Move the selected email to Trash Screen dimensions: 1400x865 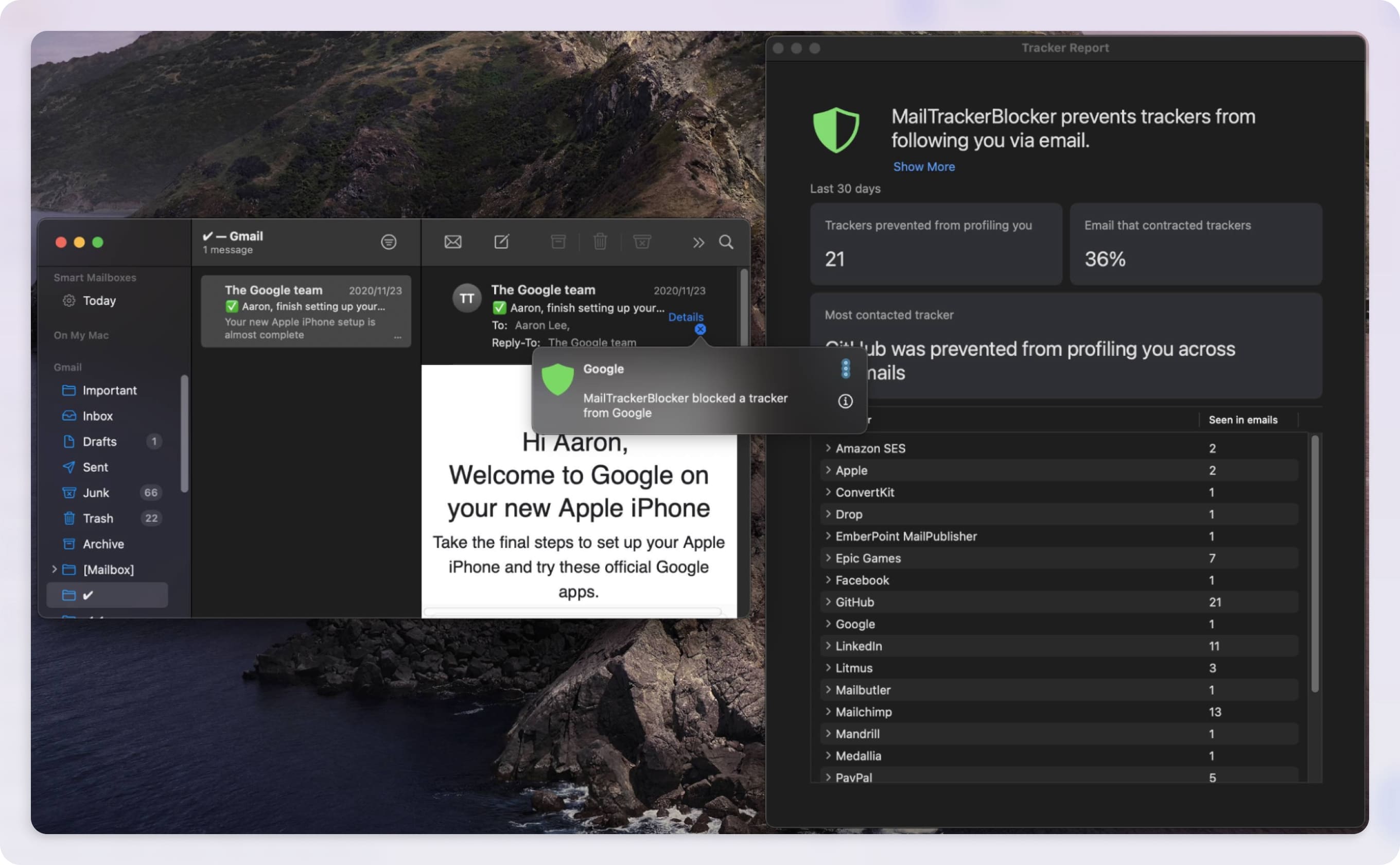(600, 242)
